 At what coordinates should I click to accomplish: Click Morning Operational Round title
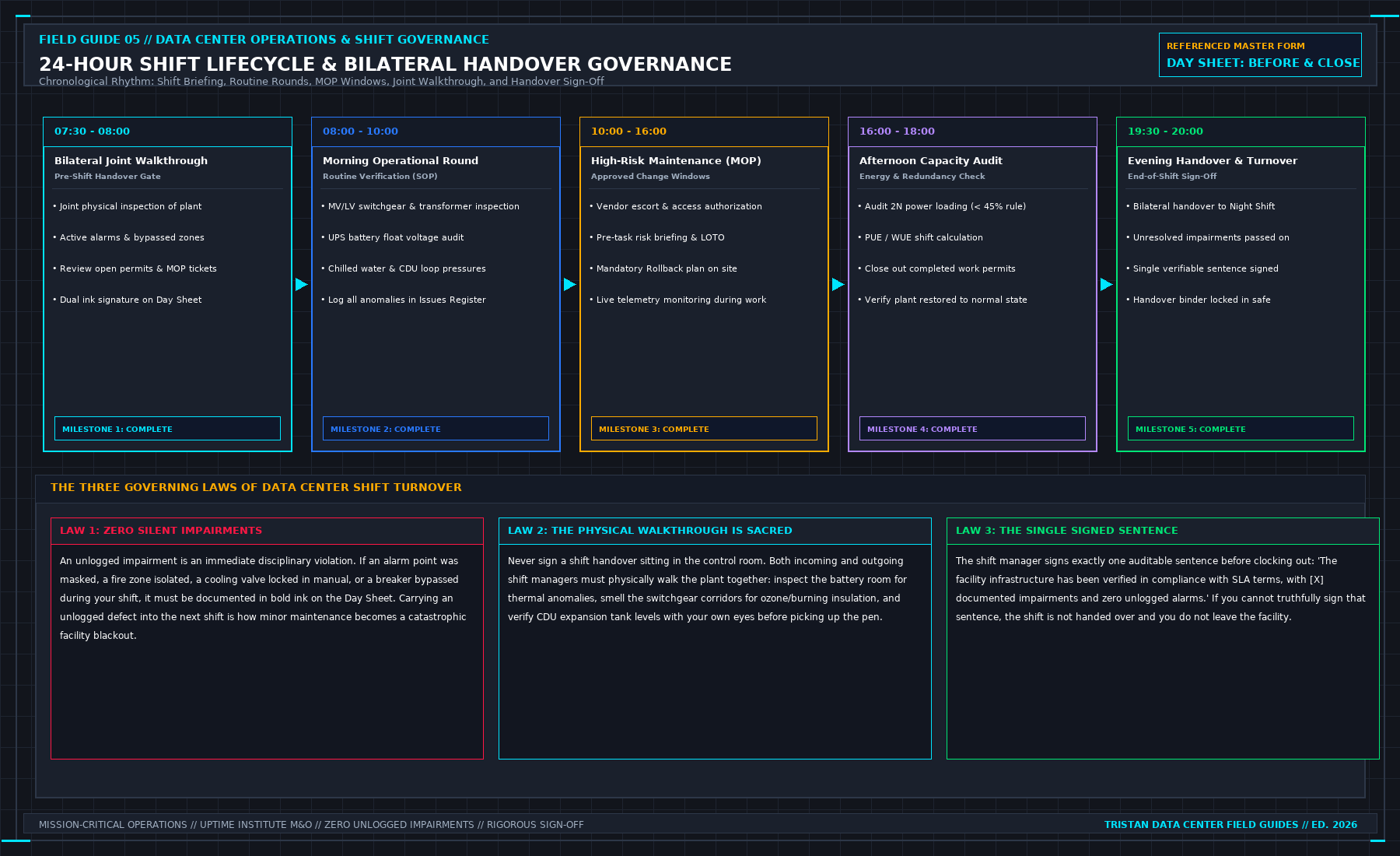point(401,160)
